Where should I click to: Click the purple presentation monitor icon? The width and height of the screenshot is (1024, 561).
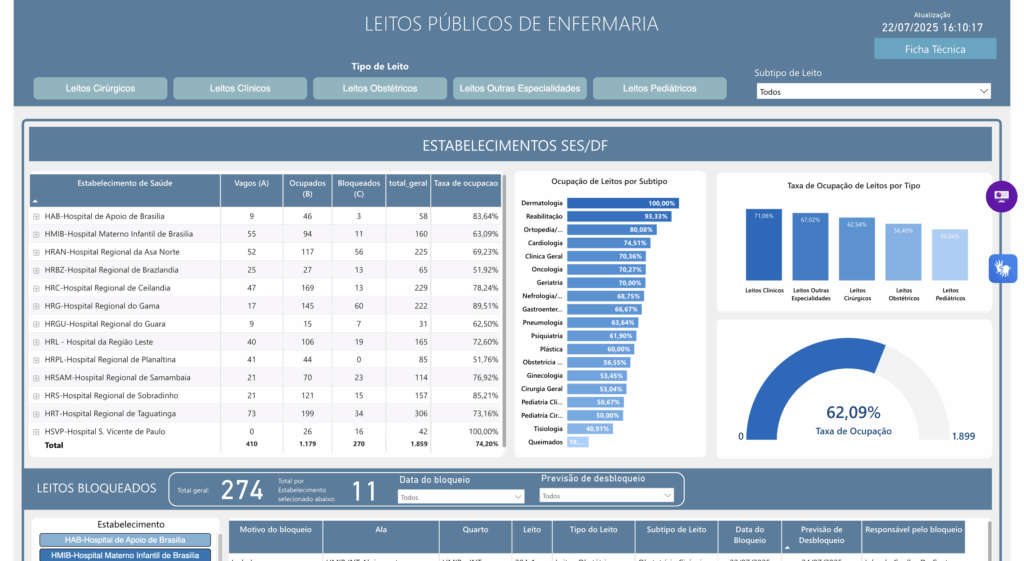tap(1001, 196)
